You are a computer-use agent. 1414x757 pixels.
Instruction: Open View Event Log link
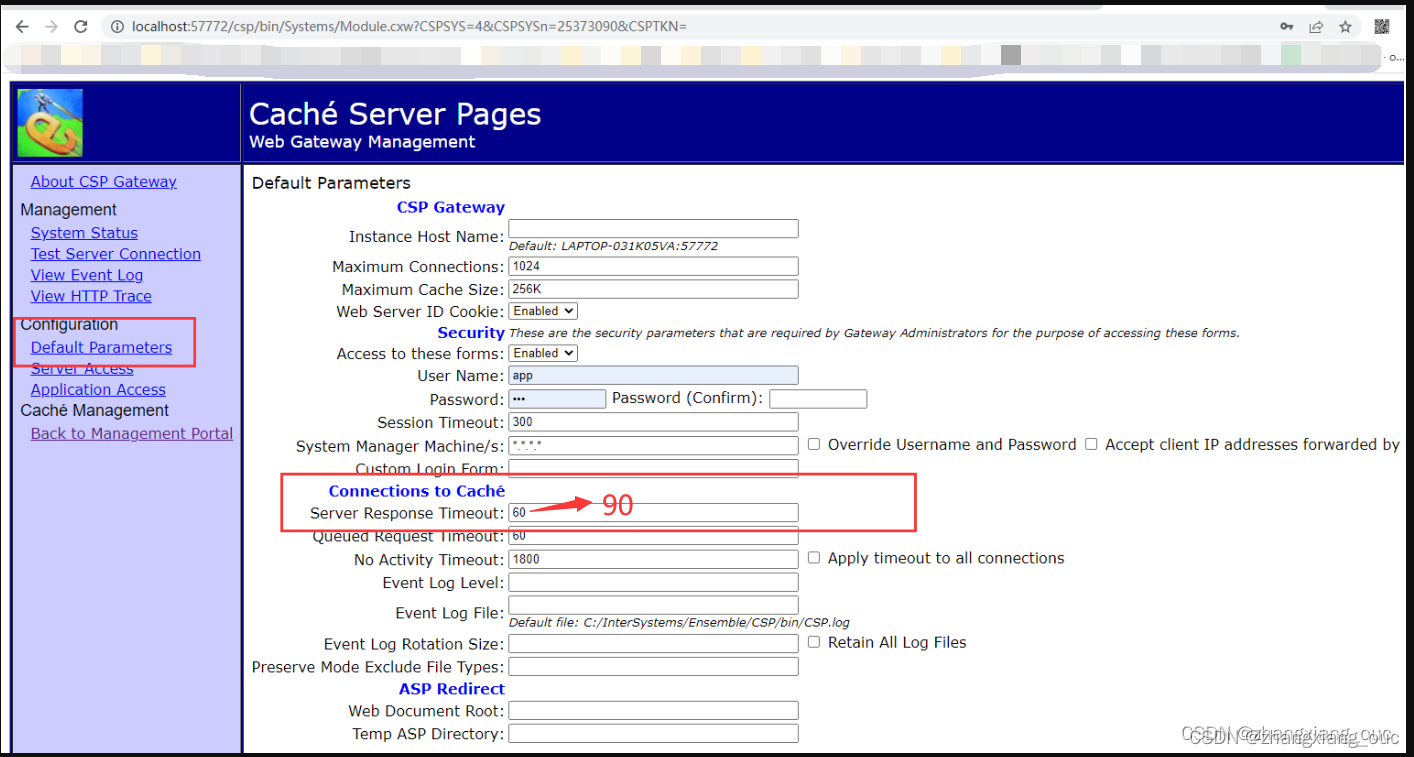point(86,275)
